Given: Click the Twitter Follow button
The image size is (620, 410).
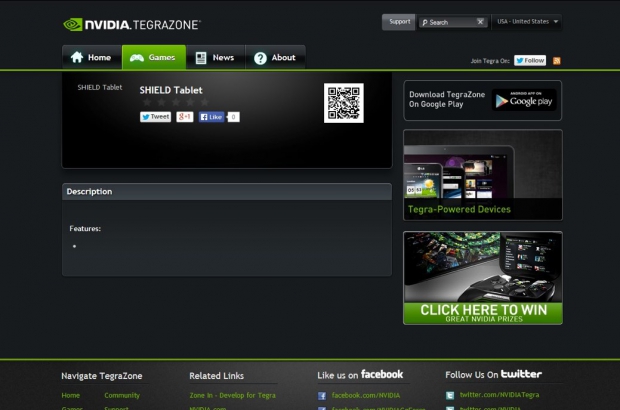Looking at the screenshot, I should pos(530,60).
